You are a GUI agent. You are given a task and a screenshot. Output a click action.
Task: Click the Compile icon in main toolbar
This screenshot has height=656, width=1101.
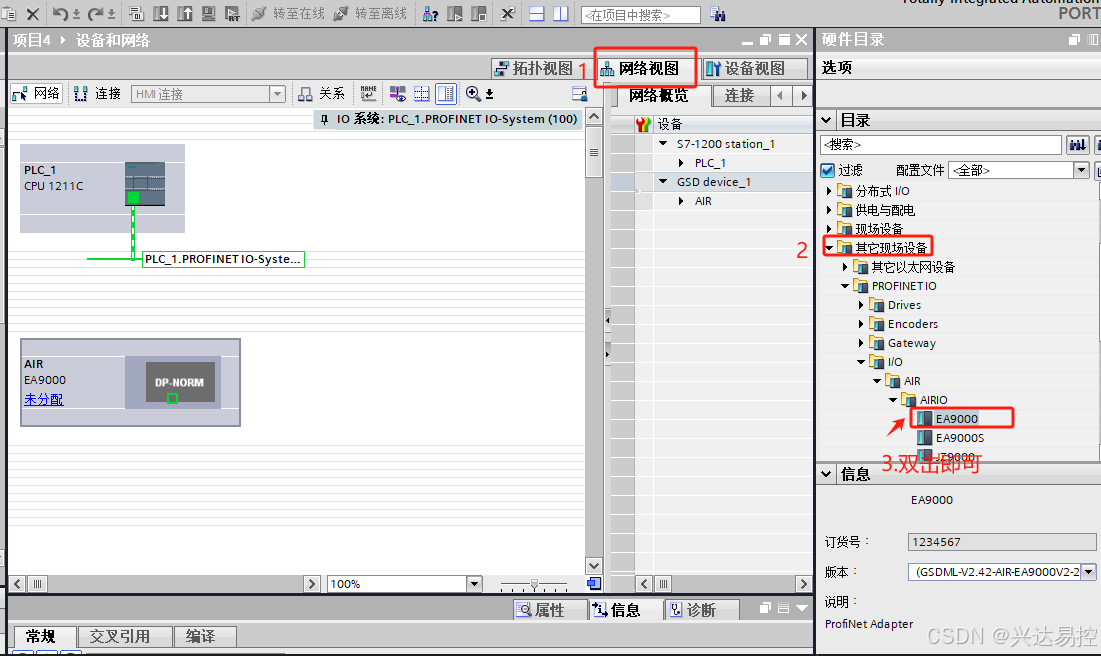coord(136,13)
